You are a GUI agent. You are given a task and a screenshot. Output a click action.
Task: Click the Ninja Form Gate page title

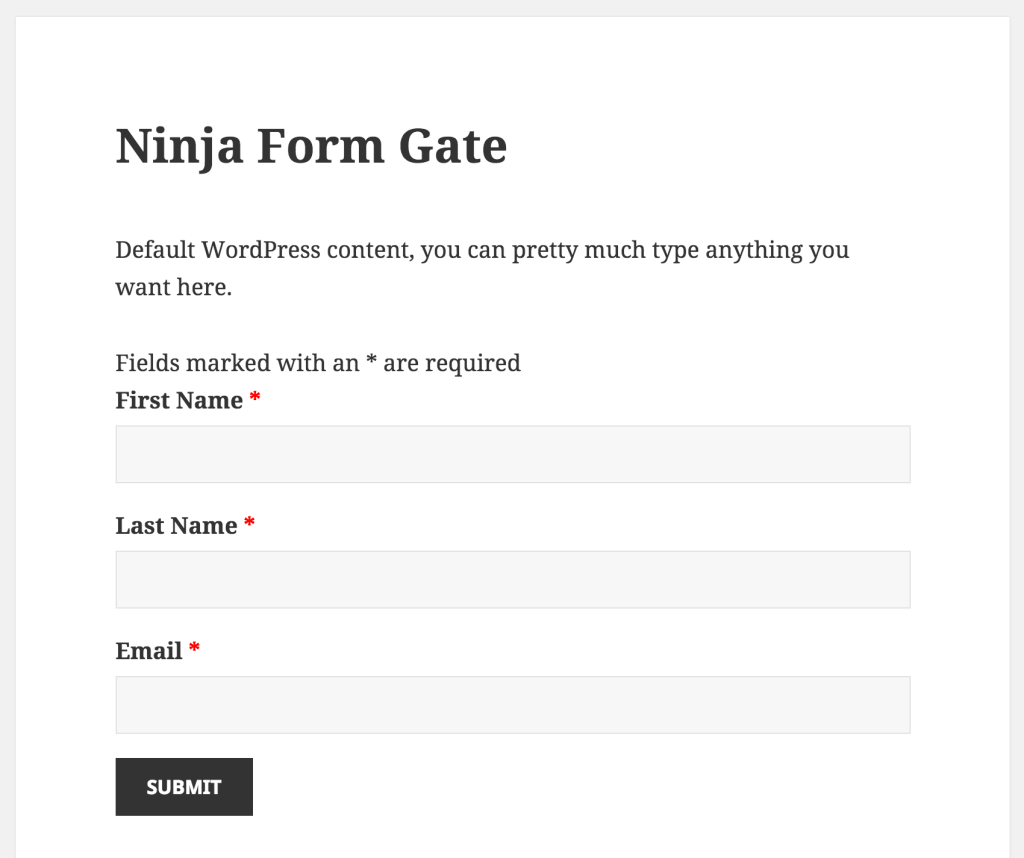[x=311, y=145]
